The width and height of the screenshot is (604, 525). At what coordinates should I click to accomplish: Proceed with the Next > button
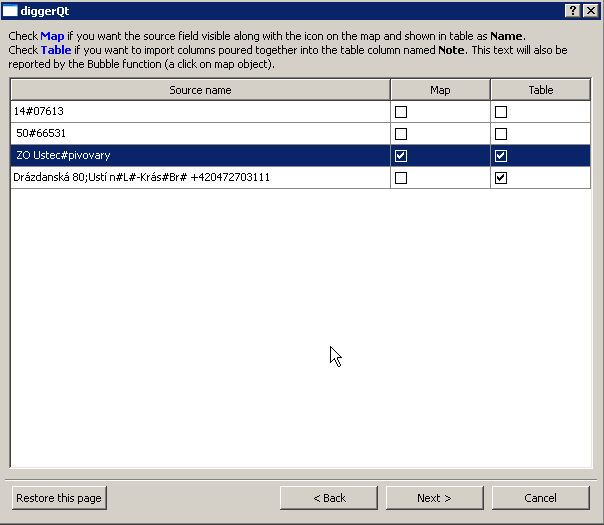coord(434,498)
